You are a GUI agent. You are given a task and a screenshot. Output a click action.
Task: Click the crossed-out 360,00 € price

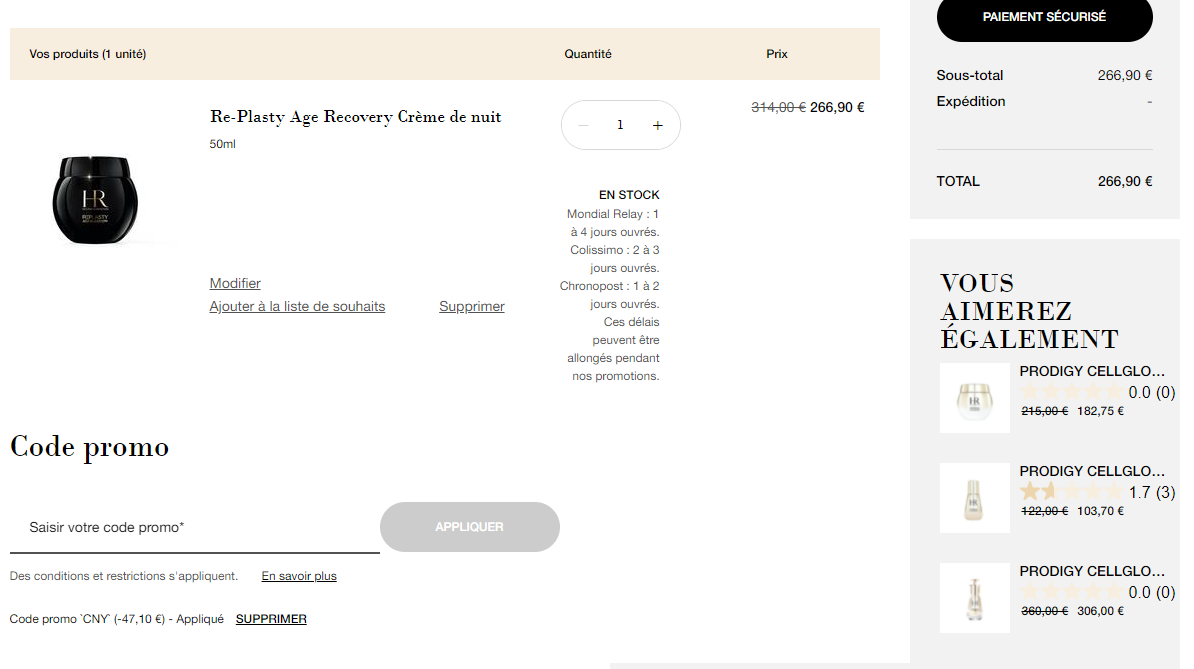(x=1044, y=611)
